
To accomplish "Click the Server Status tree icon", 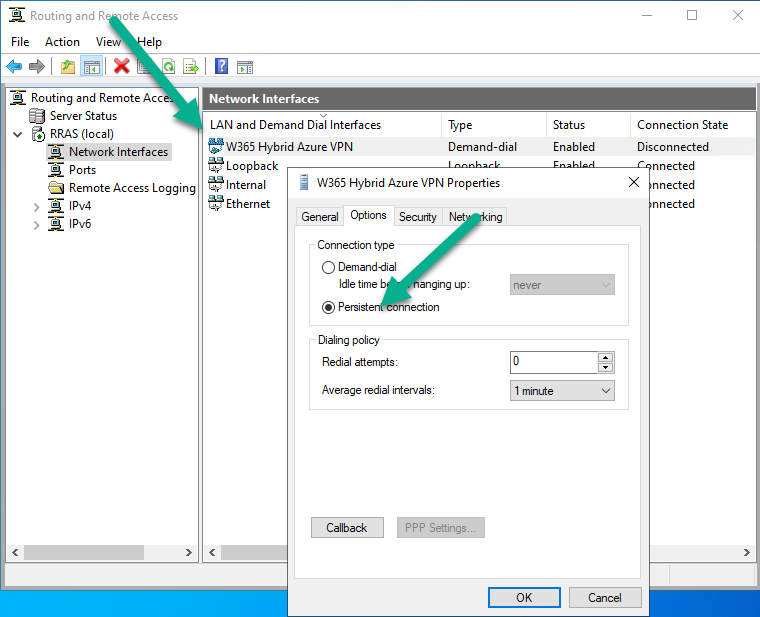I will 37,116.
